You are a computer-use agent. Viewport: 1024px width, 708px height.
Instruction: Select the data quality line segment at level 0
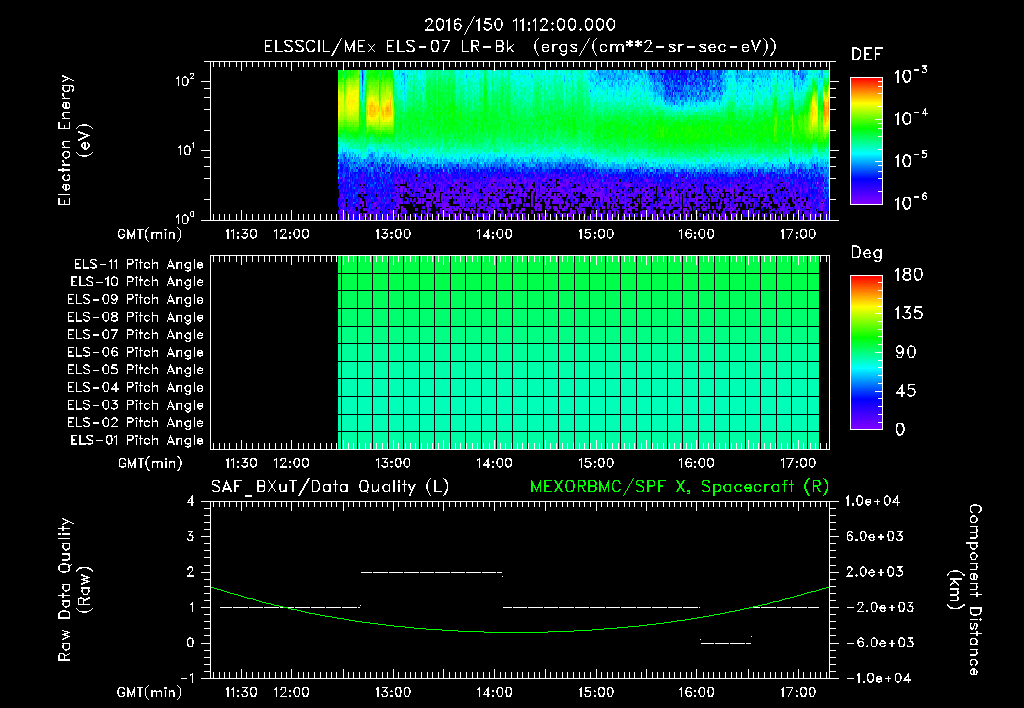726,643
